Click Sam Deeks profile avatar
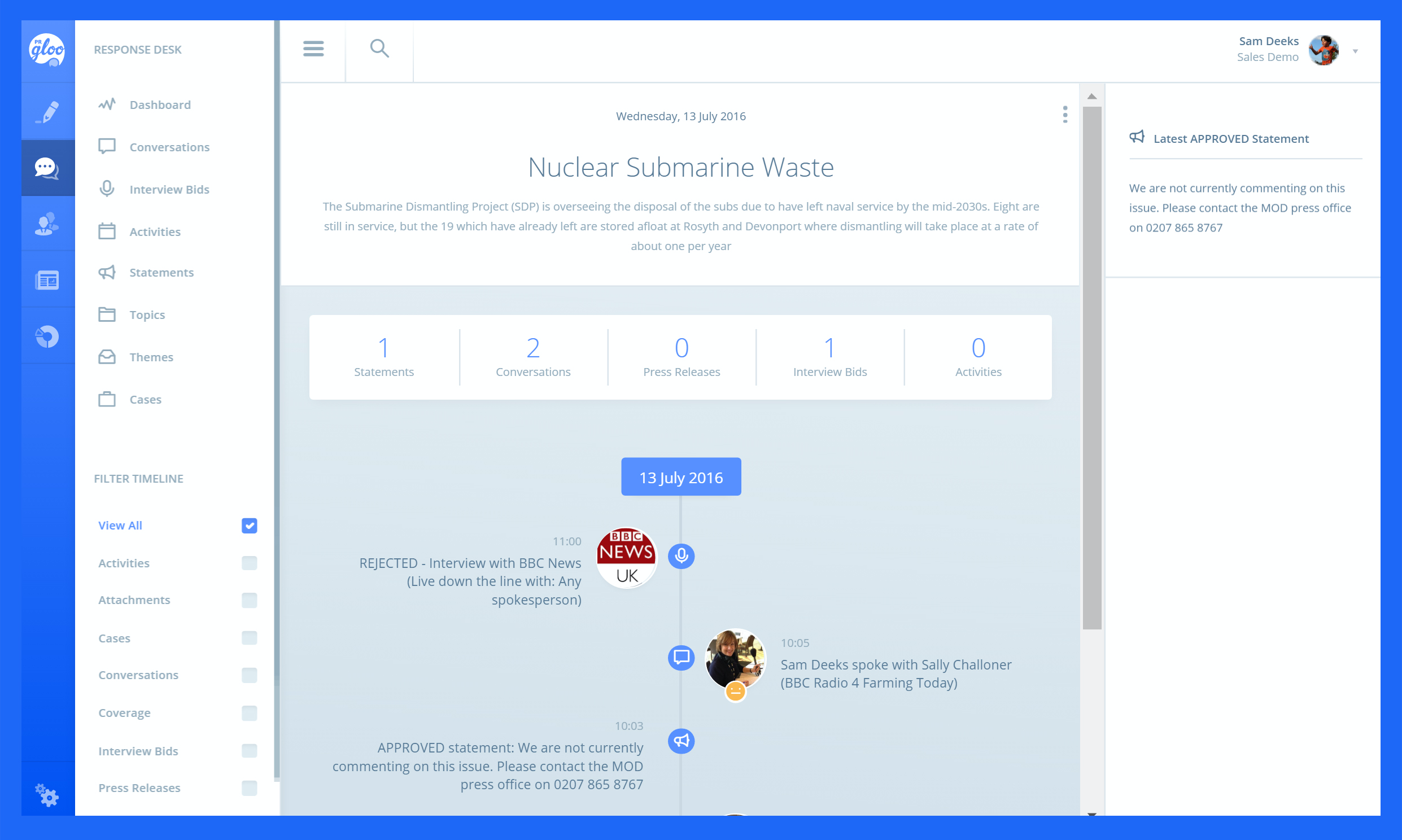 coord(1324,50)
